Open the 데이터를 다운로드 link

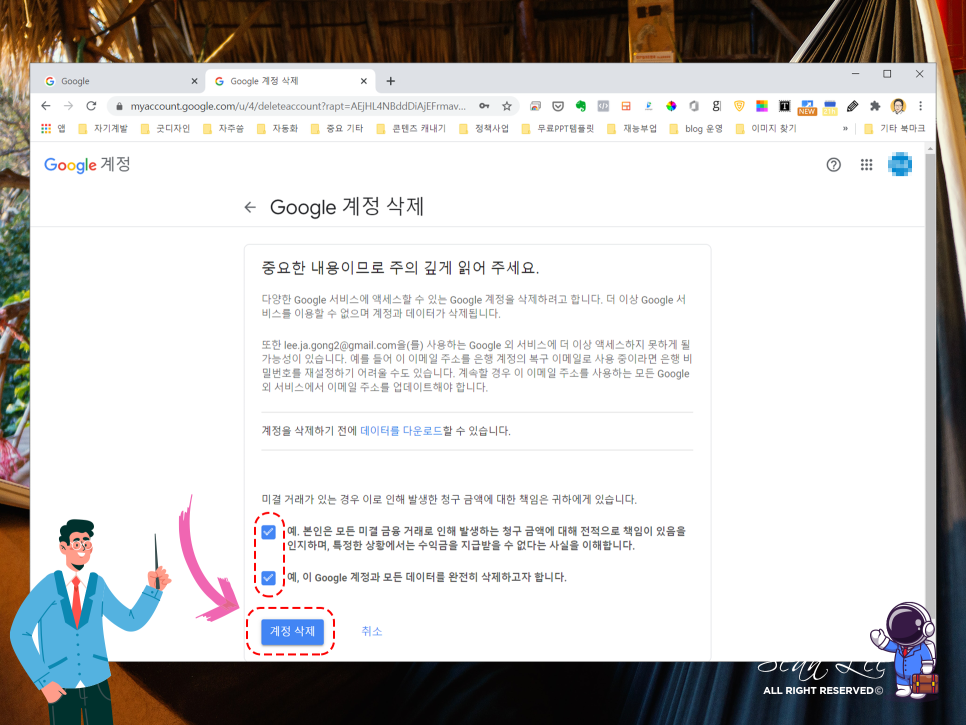pyautogui.click(x=401, y=431)
